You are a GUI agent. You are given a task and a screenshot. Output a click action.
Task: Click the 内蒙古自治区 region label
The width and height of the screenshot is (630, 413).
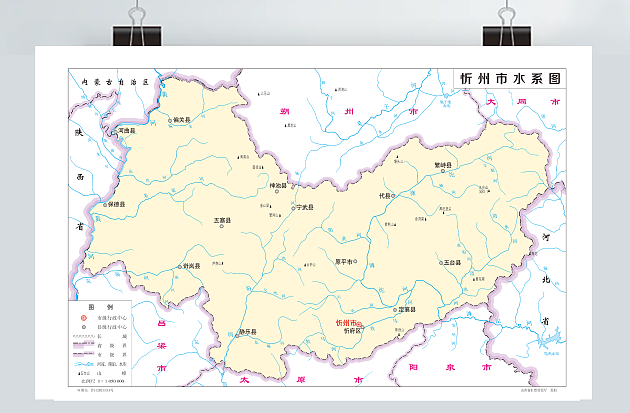pyautogui.click(x=114, y=80)
